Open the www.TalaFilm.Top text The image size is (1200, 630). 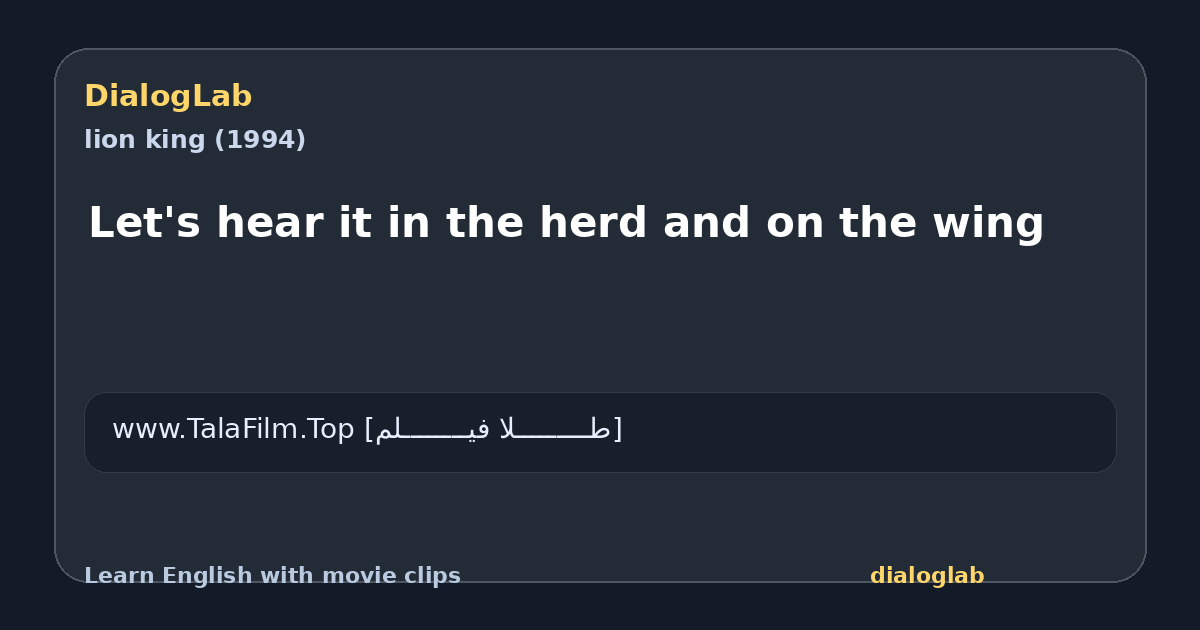click(x=233, y=429)
